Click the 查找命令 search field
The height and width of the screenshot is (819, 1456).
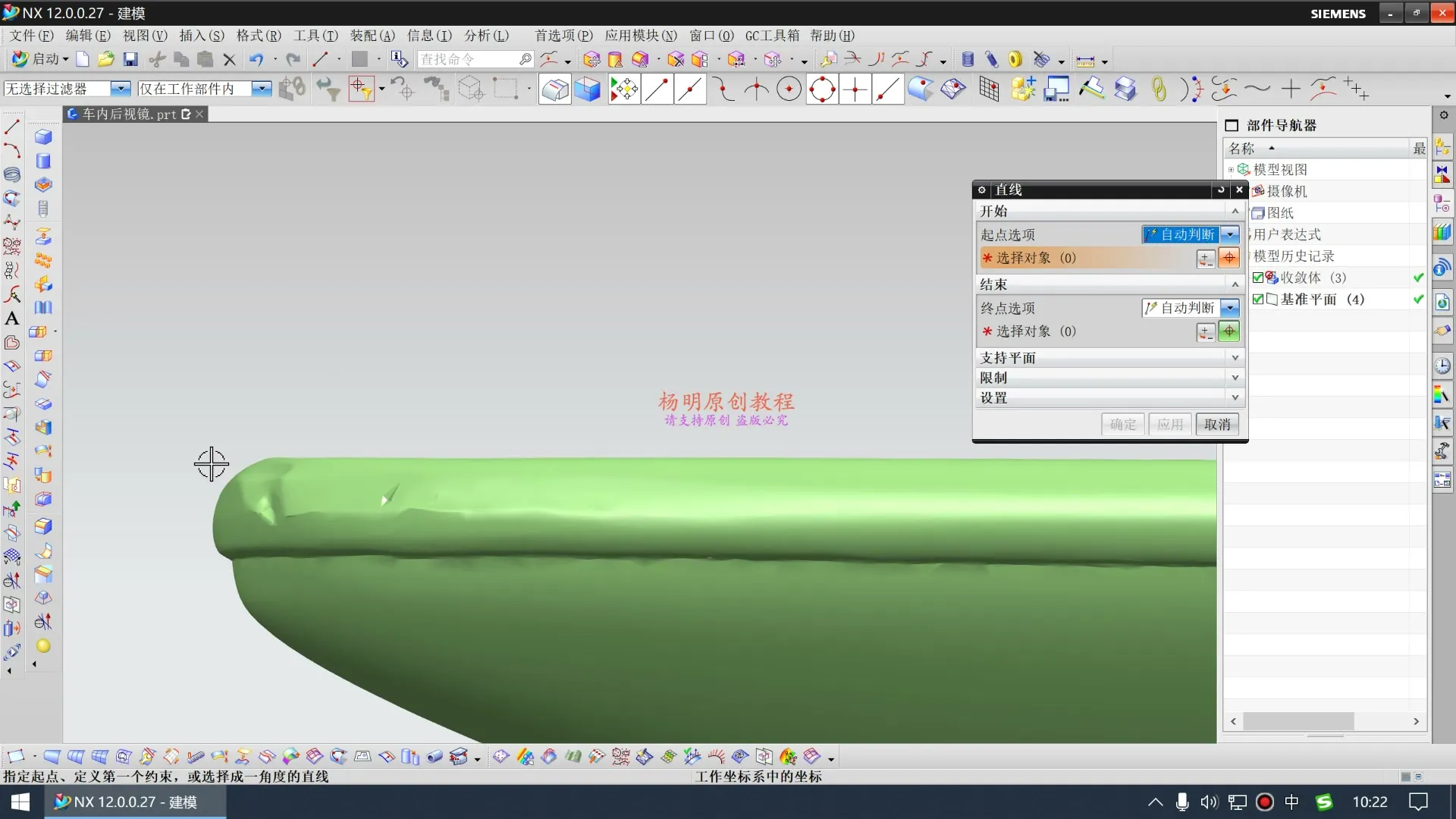point(468,59)
